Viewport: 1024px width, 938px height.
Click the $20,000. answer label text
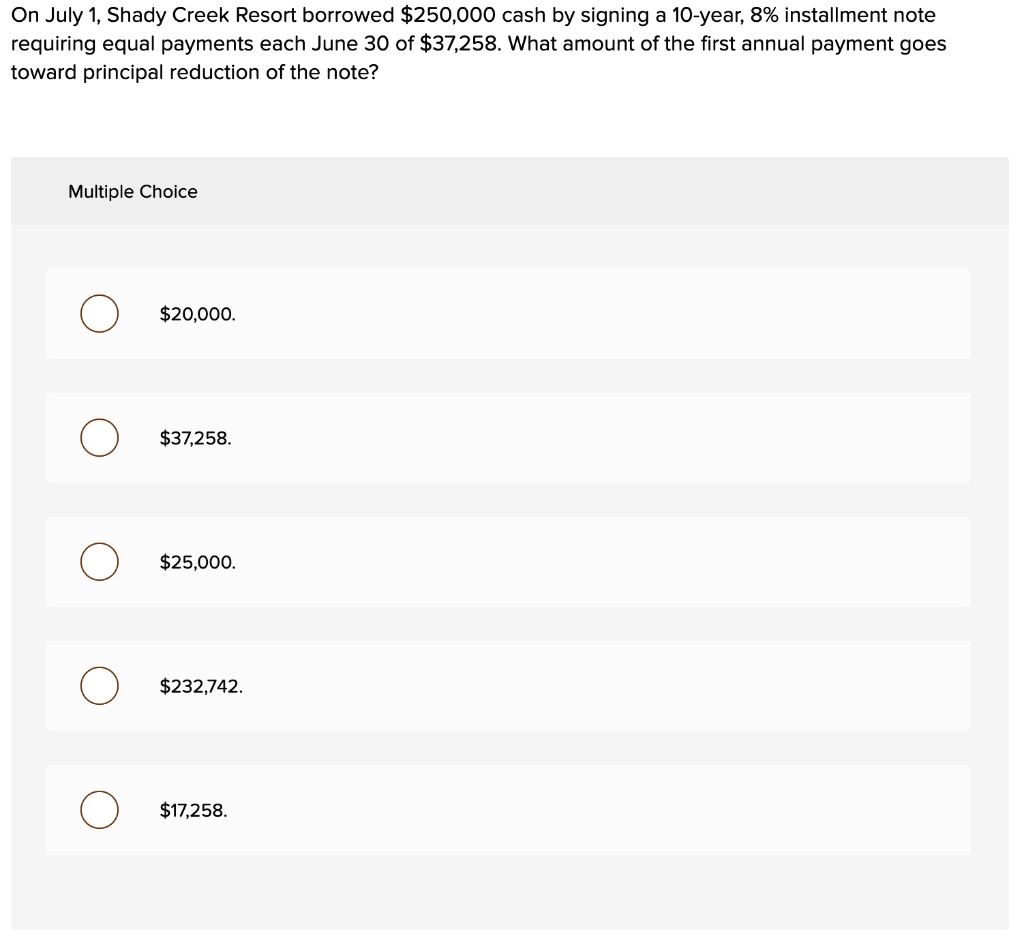coord(198,314)
